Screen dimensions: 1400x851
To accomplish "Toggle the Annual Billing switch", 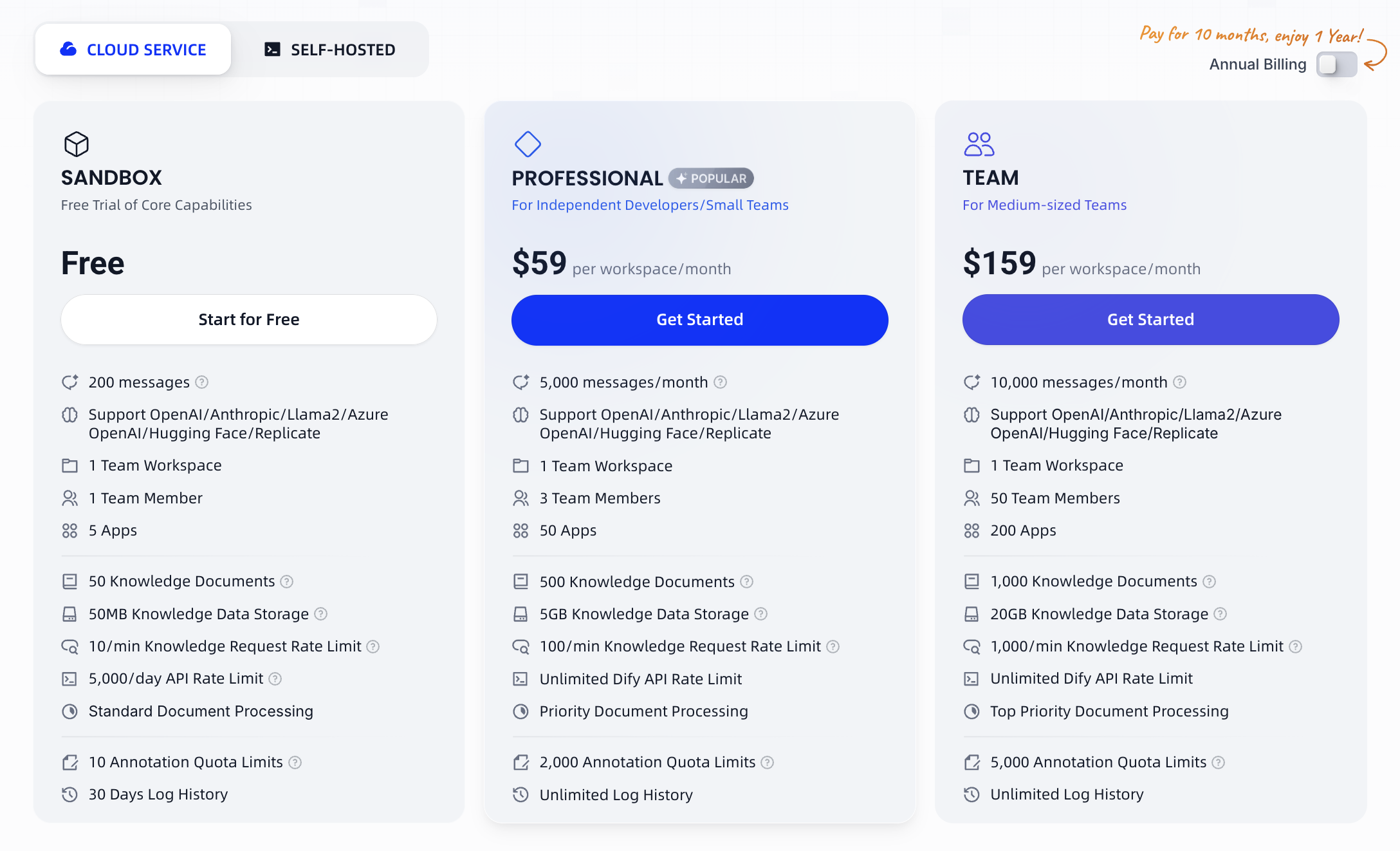I will point(1336,64).
